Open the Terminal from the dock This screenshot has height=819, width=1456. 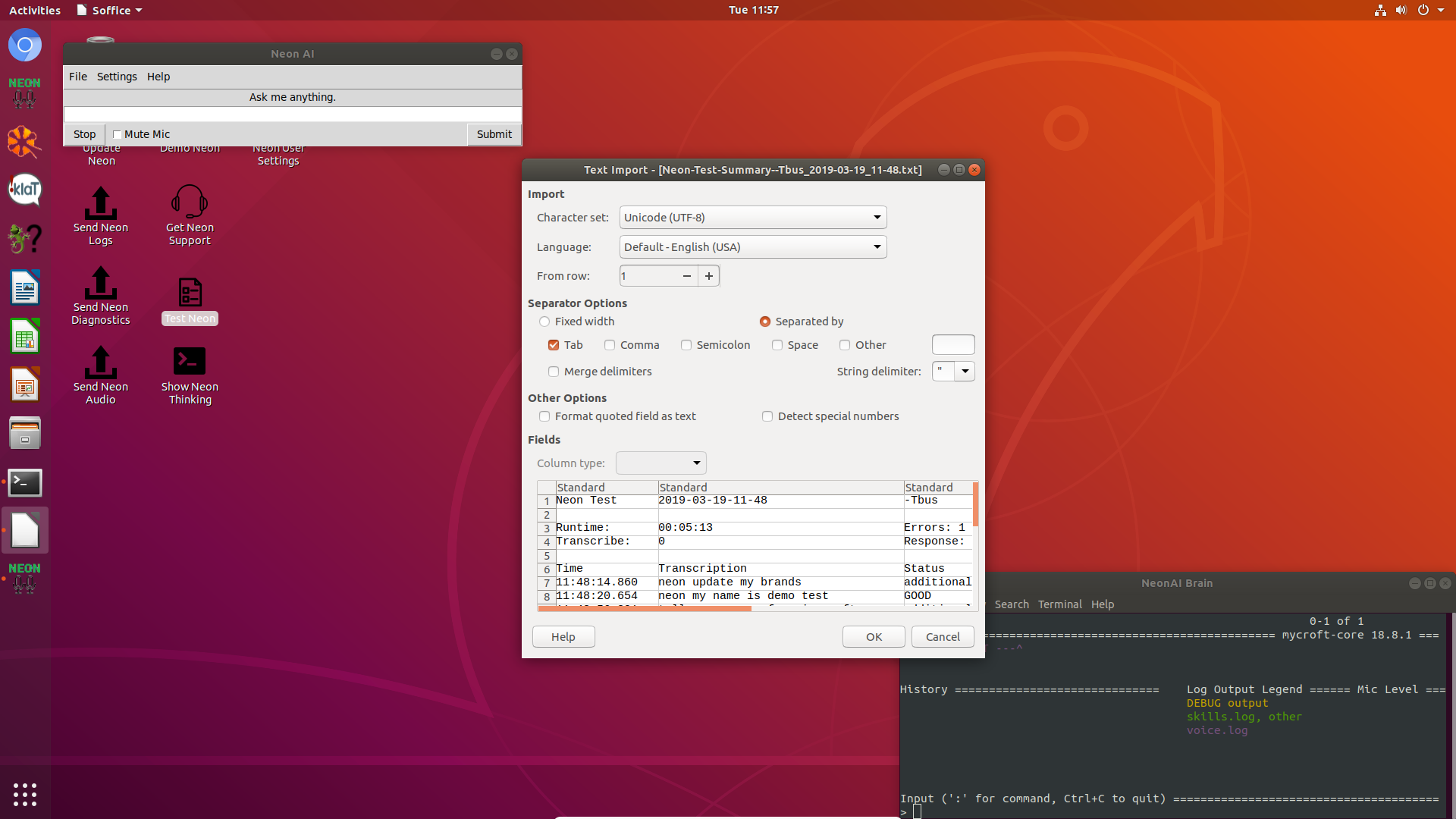tap(25, 482)
